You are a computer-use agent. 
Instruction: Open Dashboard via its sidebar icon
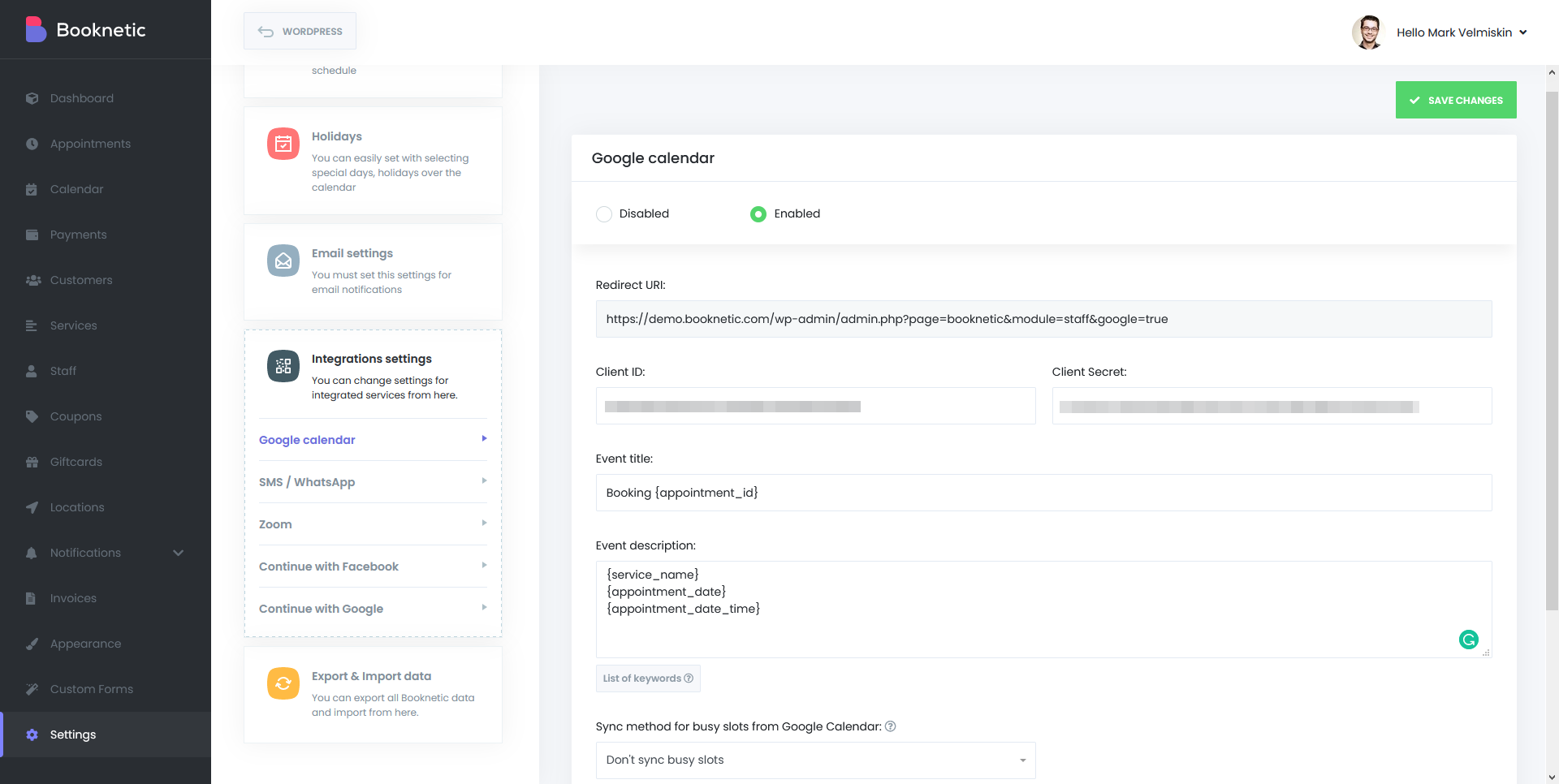pyautogui.click(x=32, y=98)
